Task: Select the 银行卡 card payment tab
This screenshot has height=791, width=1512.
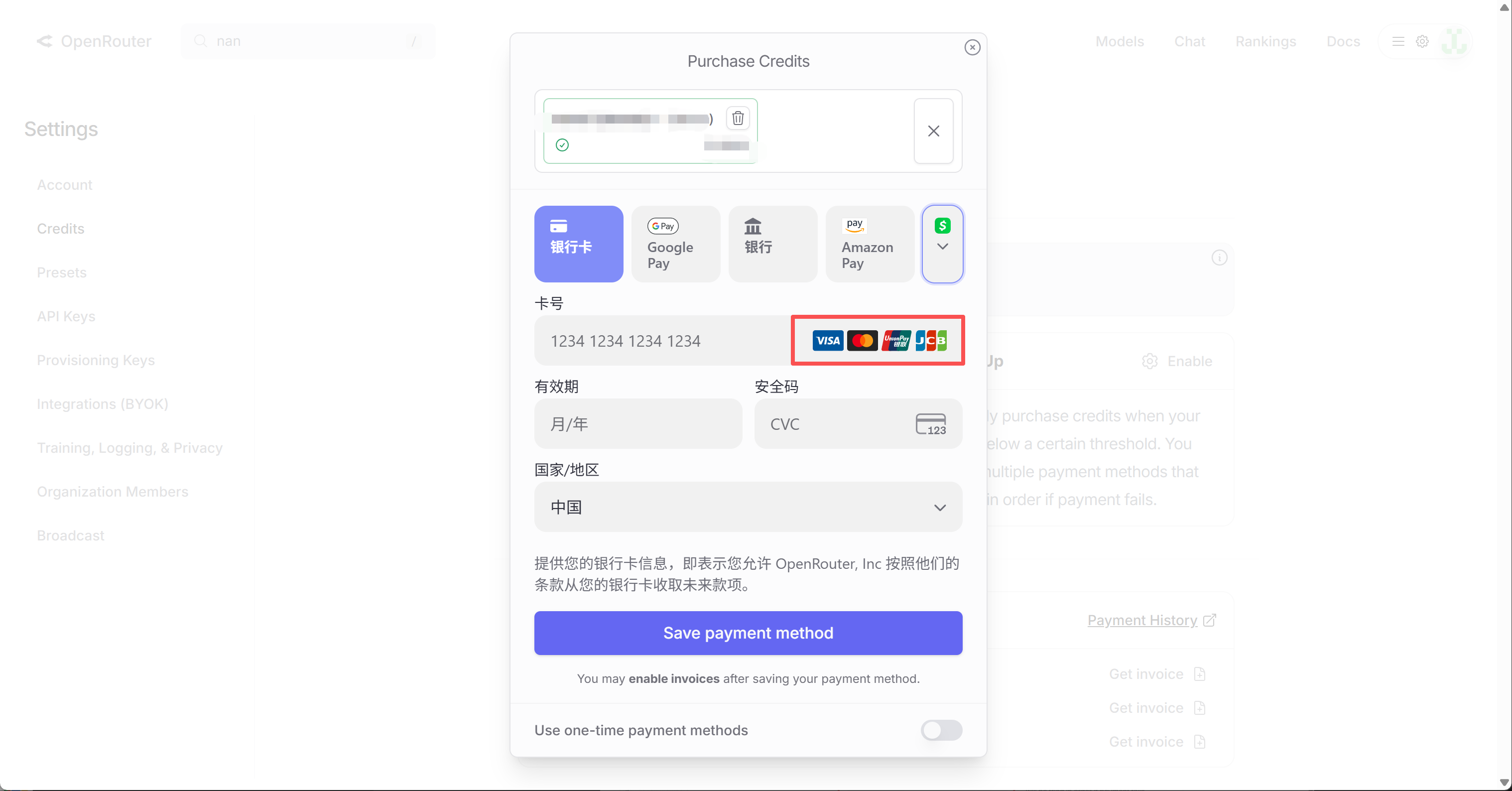Action: (578, 244)
